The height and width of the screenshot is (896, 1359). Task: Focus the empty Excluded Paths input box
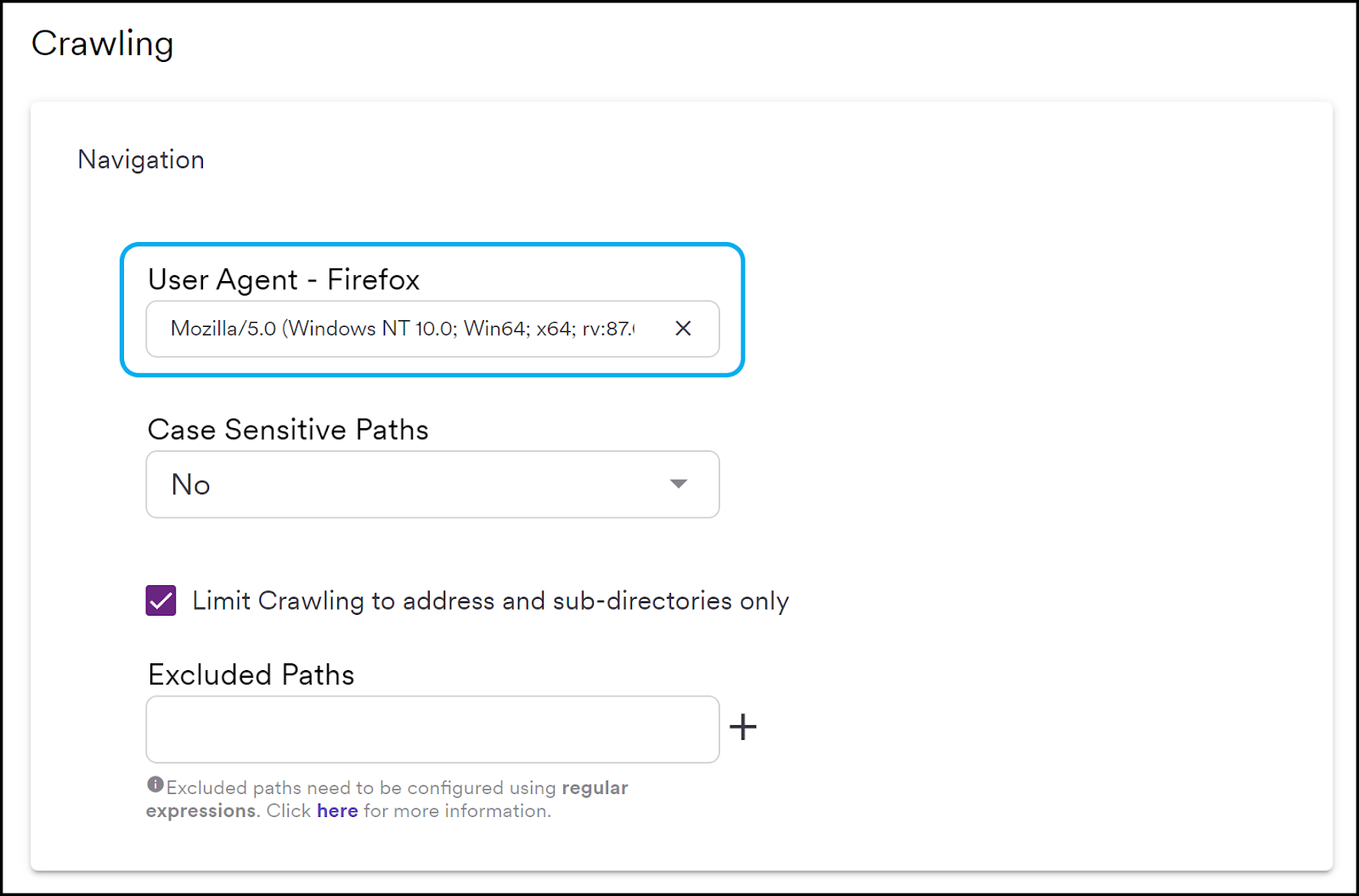[432, 730]
